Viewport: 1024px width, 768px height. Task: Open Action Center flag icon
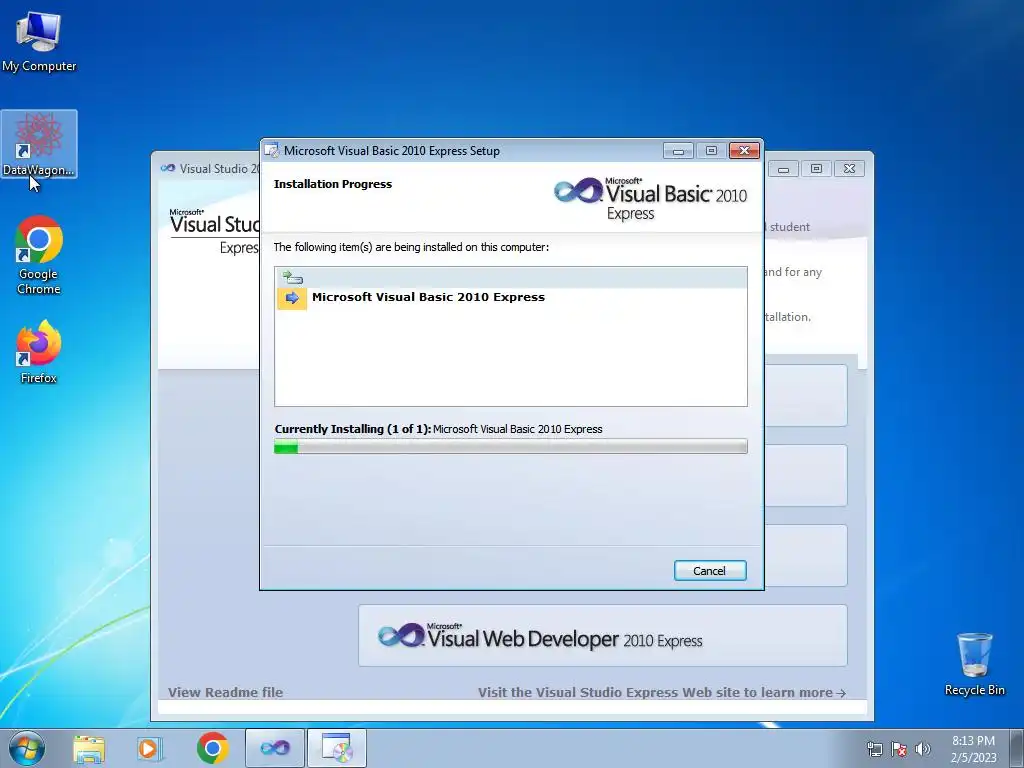[899, 749]
